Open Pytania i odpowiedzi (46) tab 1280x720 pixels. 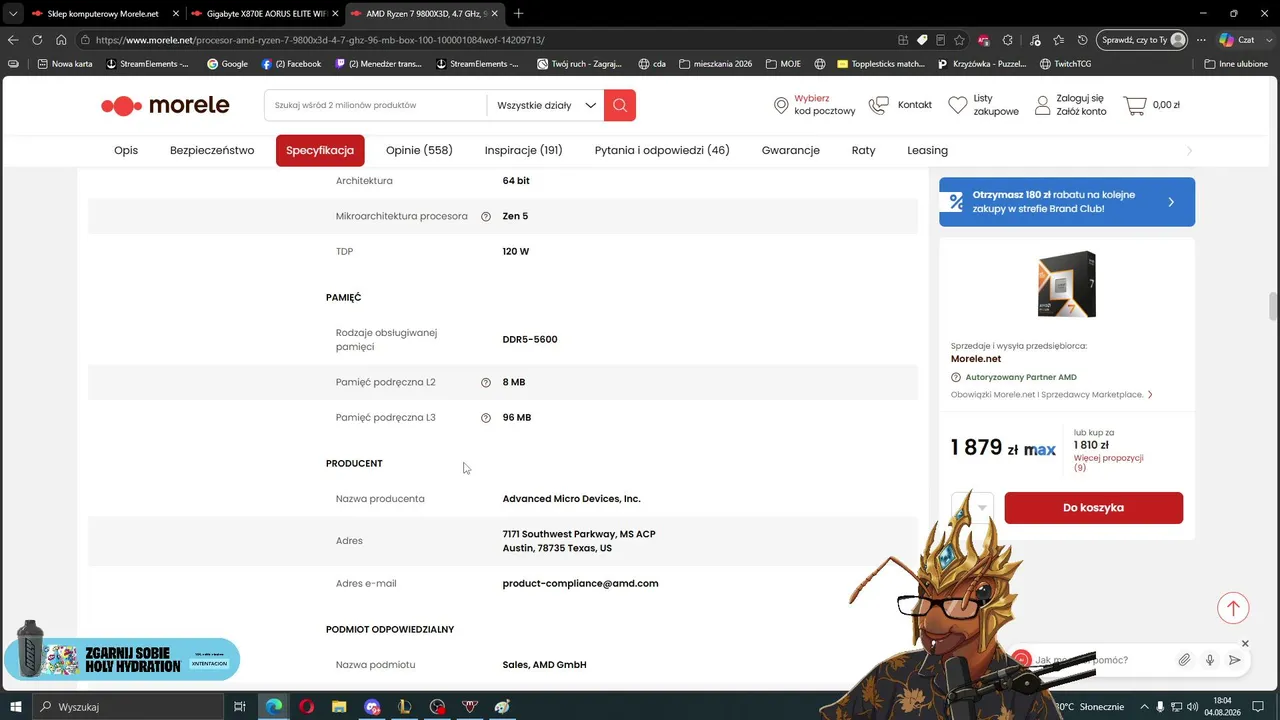coord(662,150)
